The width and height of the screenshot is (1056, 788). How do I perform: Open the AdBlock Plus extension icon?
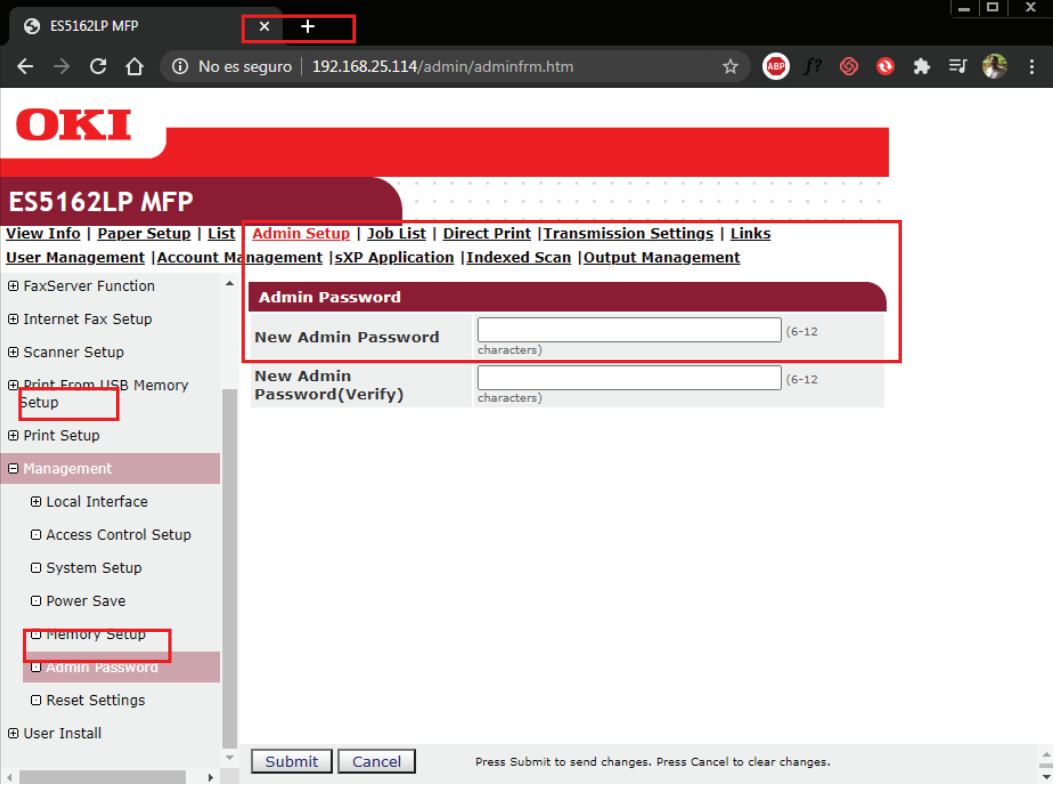[x=775, y=67]
